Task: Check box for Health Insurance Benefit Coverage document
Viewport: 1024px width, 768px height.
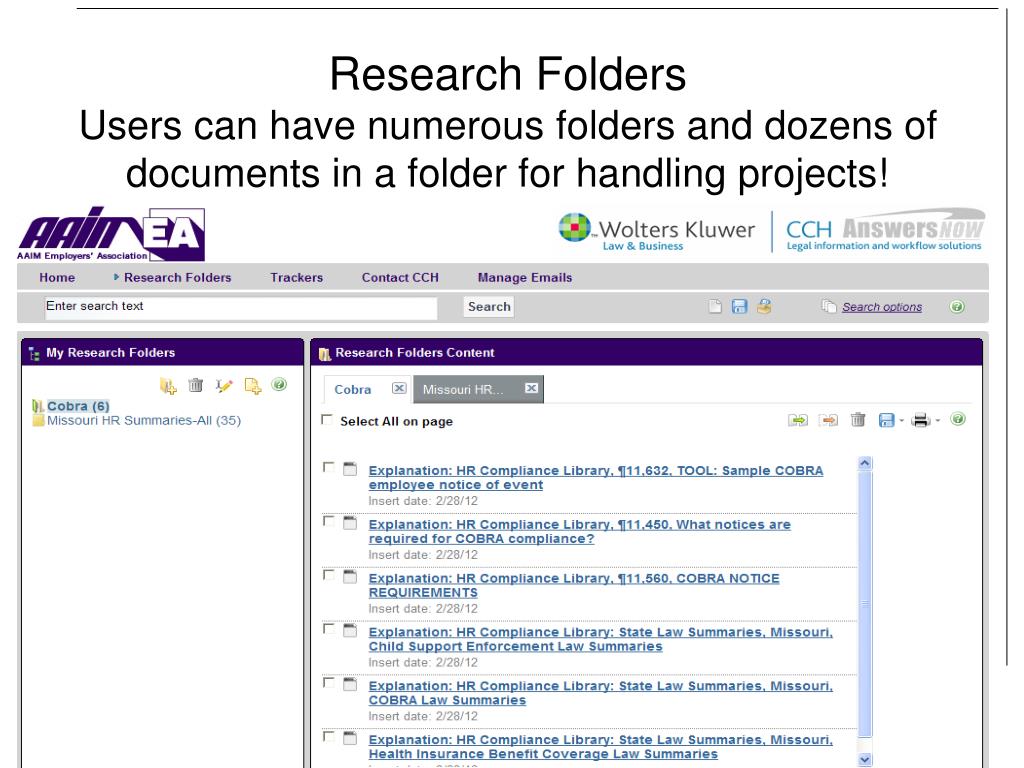Action: click(328, 737)
